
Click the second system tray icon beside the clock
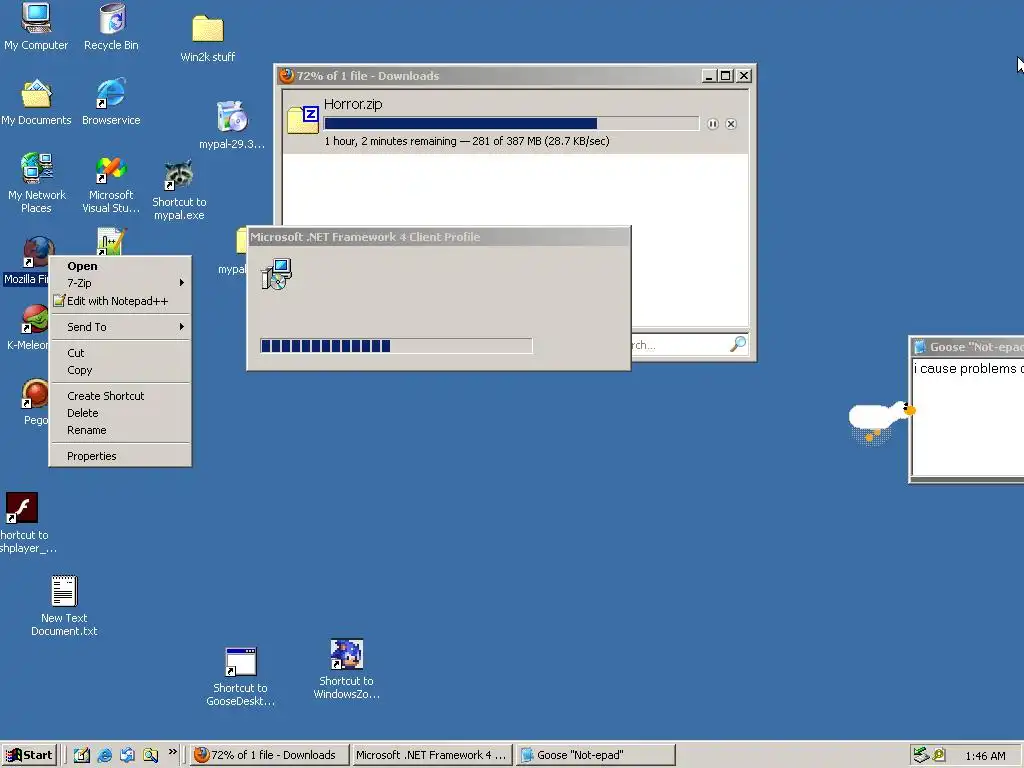click(x=939, y=755)
